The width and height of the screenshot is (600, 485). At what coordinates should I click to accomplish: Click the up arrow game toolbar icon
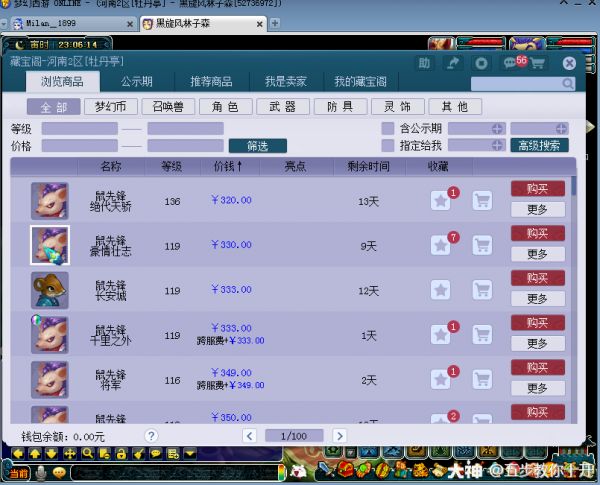click(x=35, y=454)
